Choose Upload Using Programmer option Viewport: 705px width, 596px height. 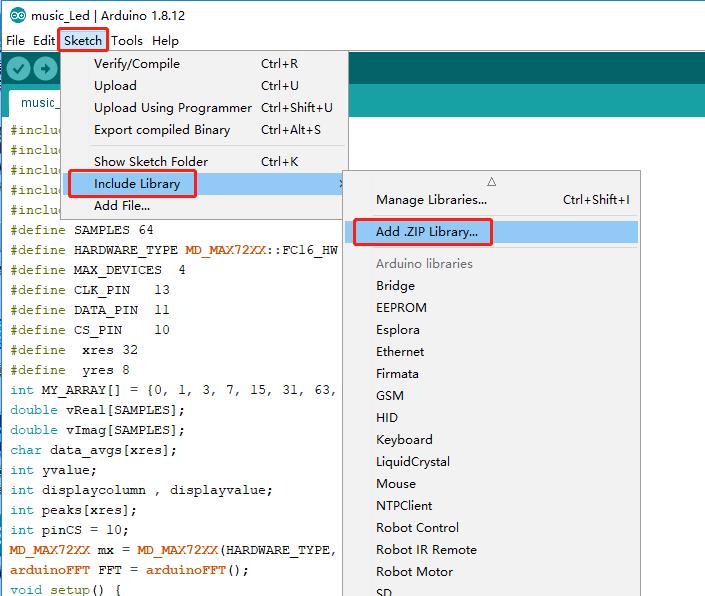click(172, 108)
